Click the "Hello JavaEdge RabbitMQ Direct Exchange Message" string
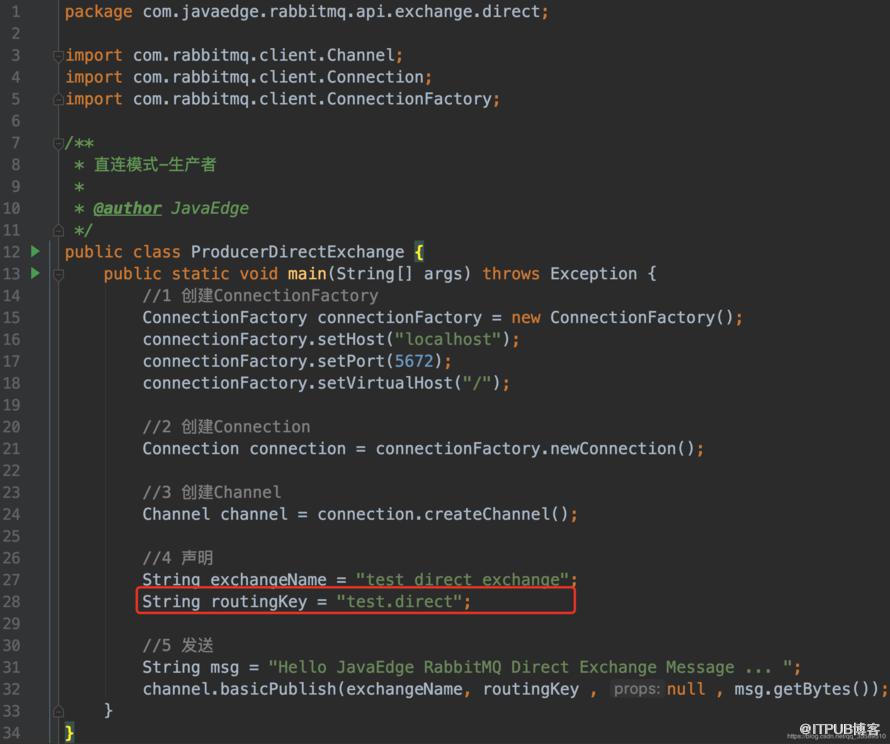This screenshot has width=890, height=744. pos(531,667)
